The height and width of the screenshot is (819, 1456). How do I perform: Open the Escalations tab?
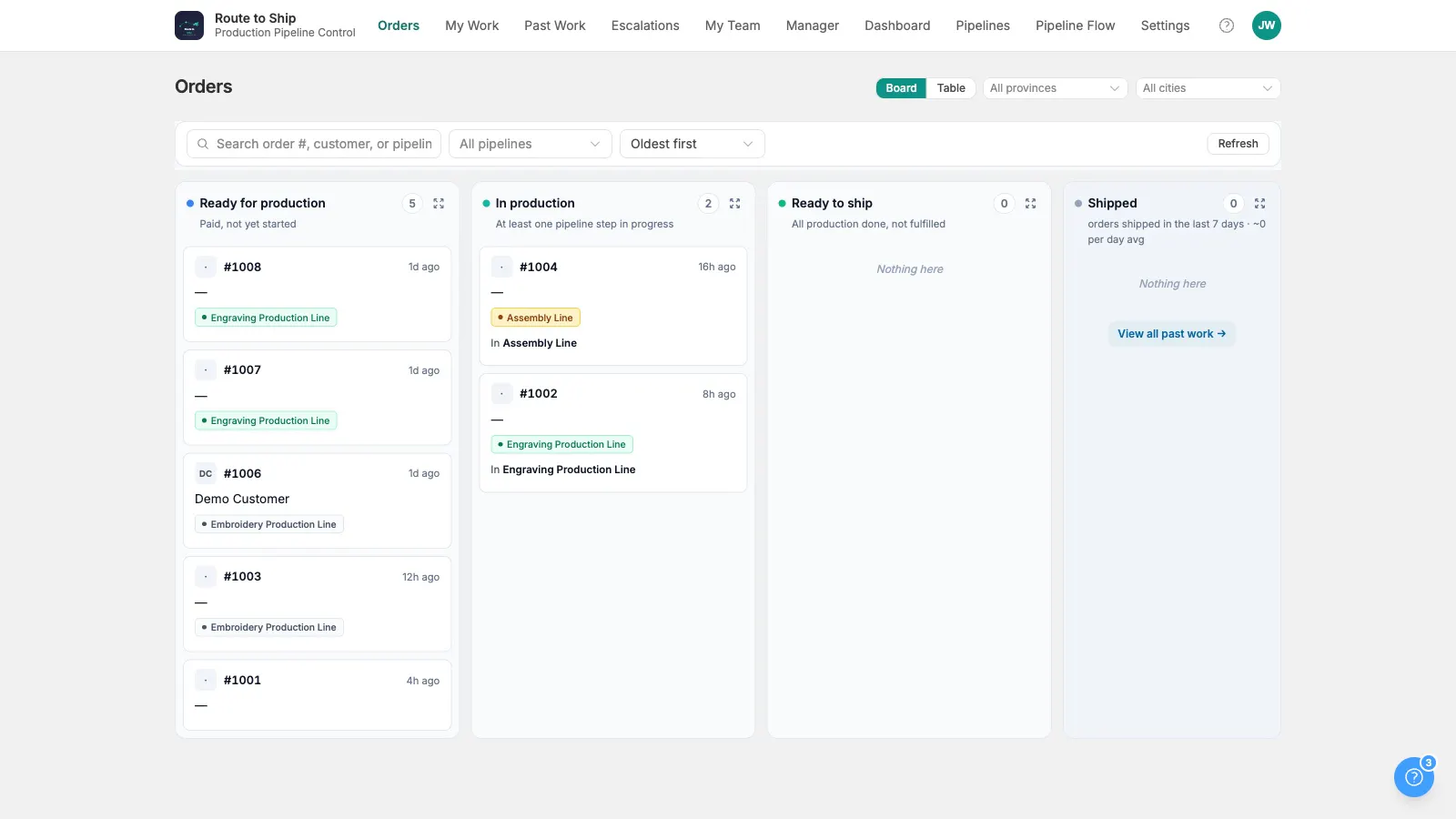[645, 25]
